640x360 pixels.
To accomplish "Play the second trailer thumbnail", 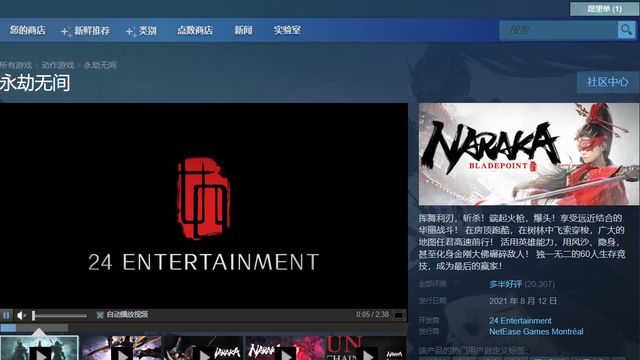I will pyautogui.click(x=121, y=348).
